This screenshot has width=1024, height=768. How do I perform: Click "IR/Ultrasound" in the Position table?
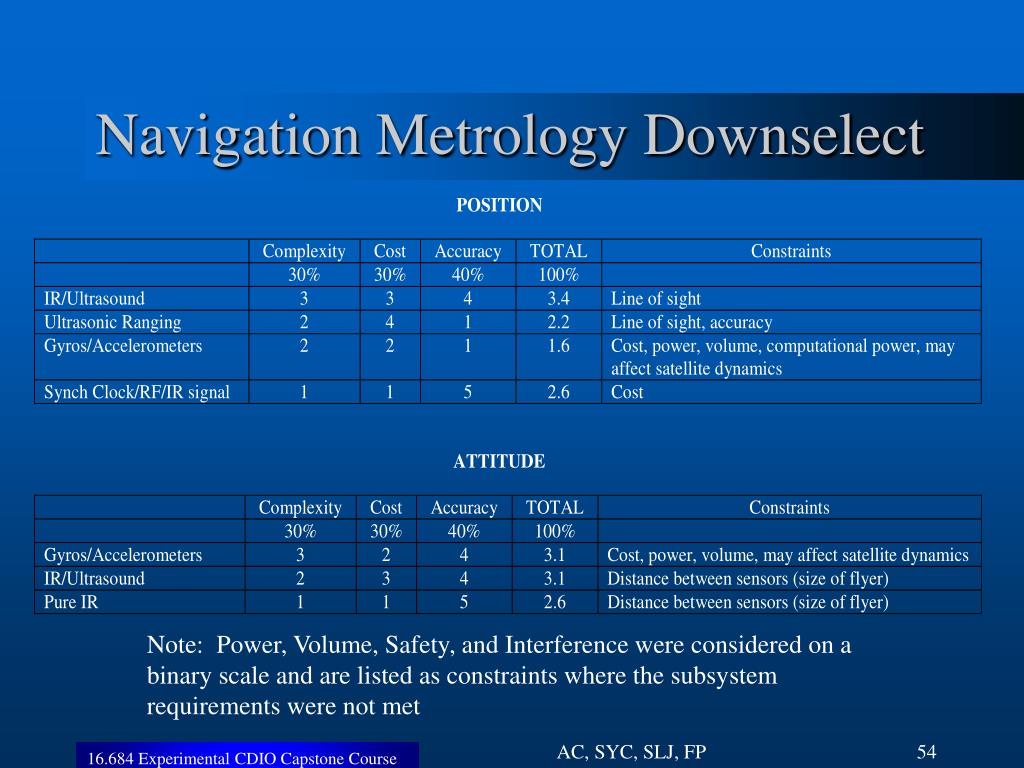(x=94, y=298)
